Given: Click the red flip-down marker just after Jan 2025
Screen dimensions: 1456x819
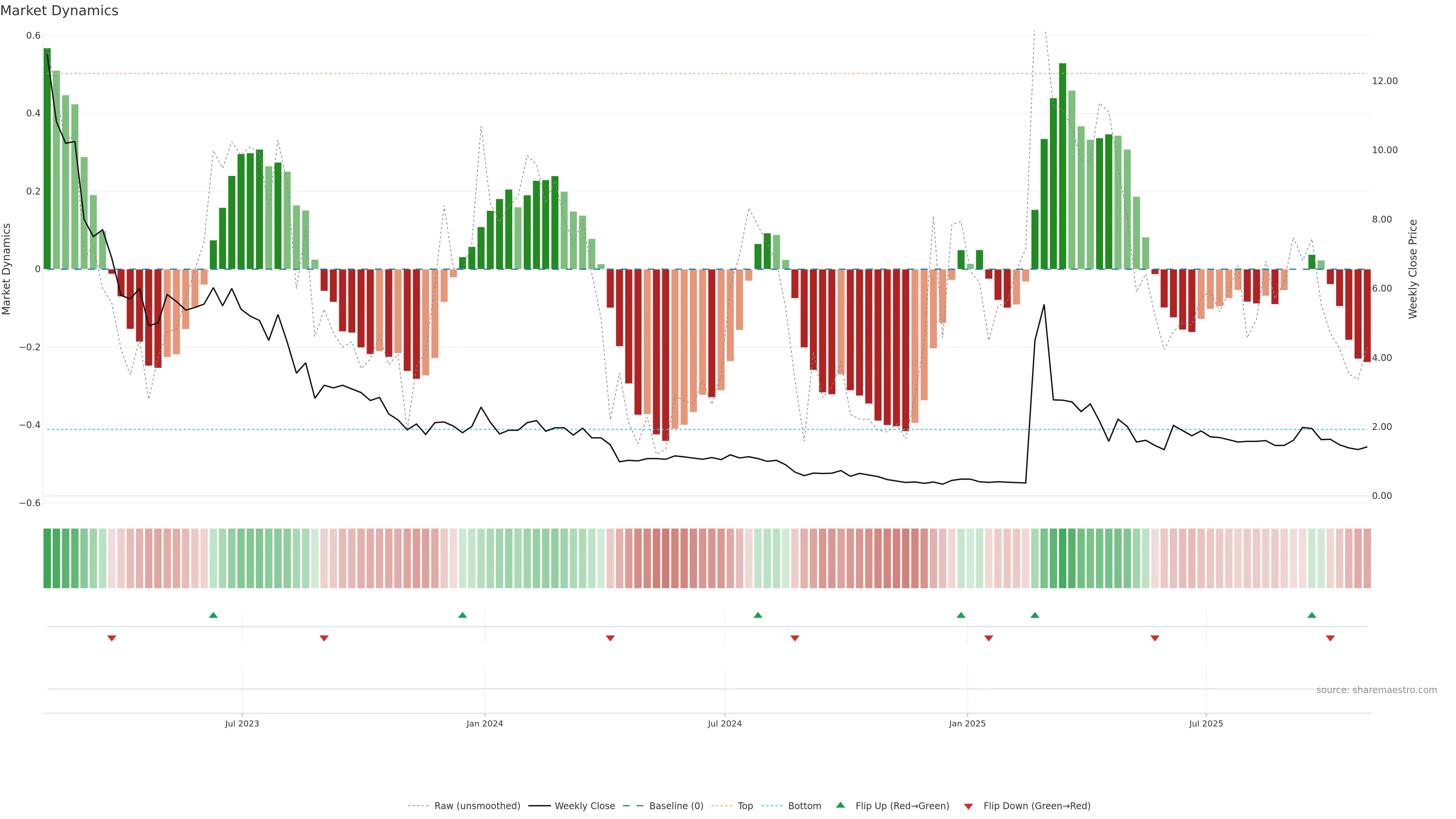Looking at the screenshot, I should (x=988, y=638).
